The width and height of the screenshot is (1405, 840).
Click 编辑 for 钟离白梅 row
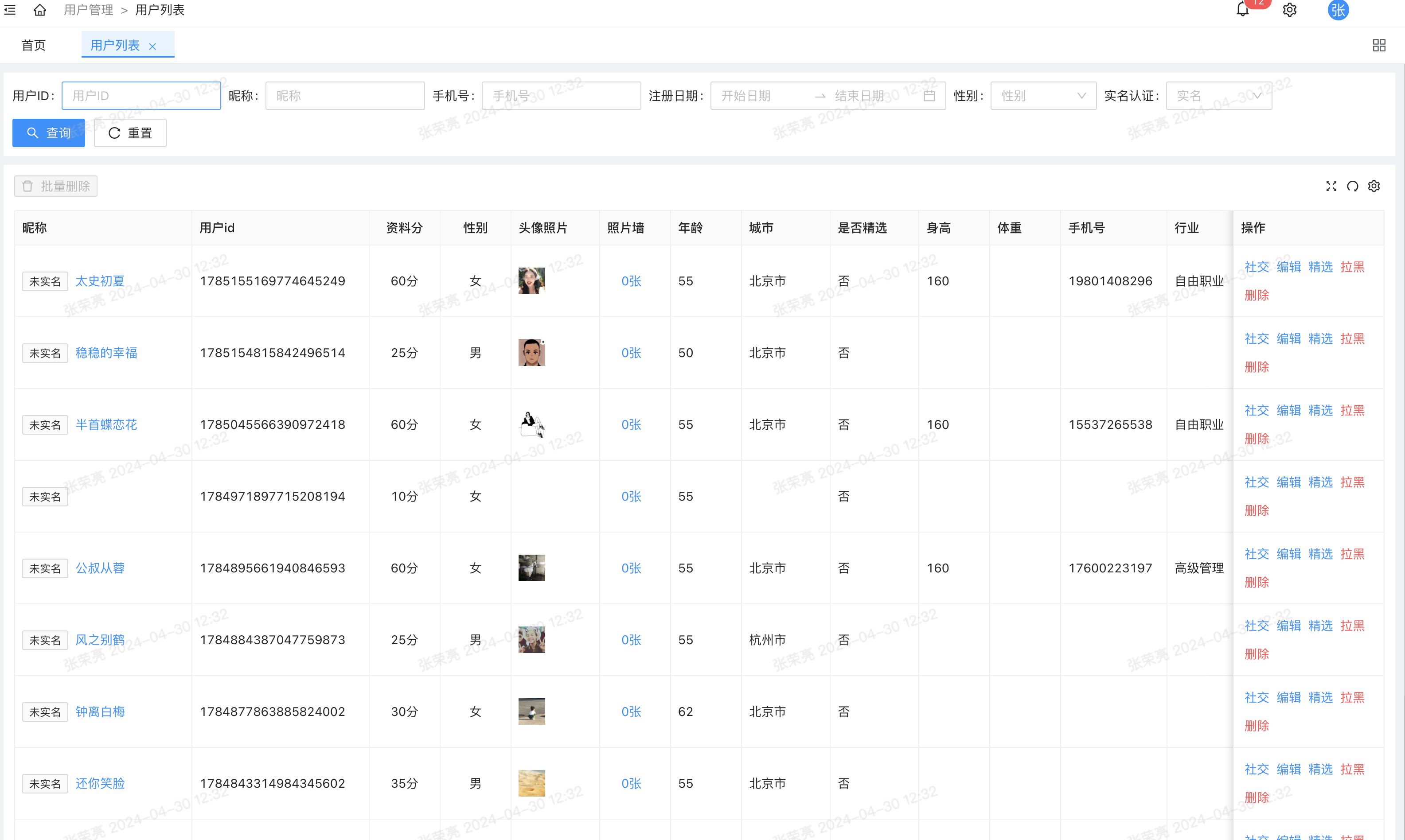1289,697
